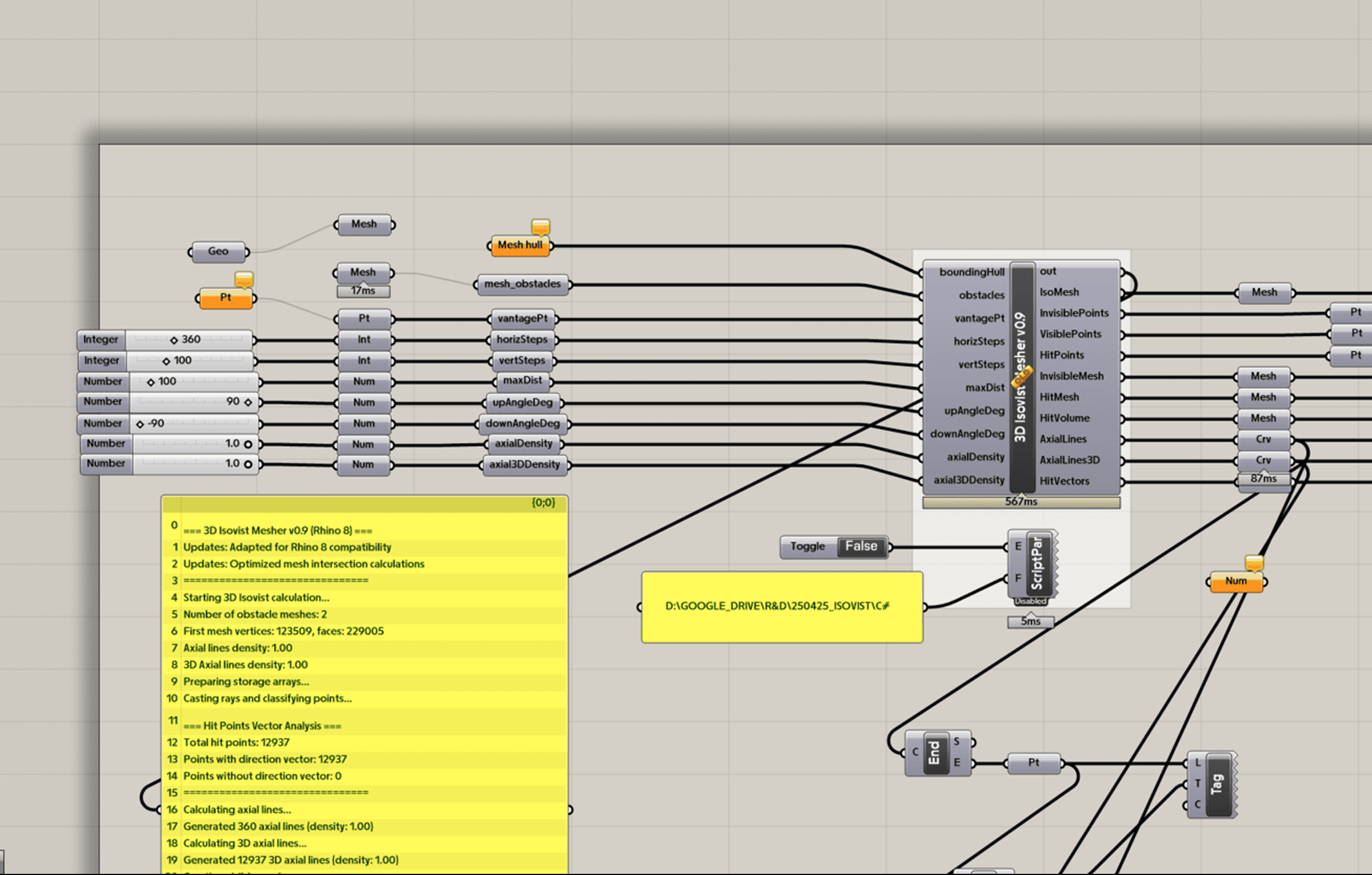The image size is (1372, 875).
Task: Click the Number slider grip at -90
Action: [x=140, y=424]
